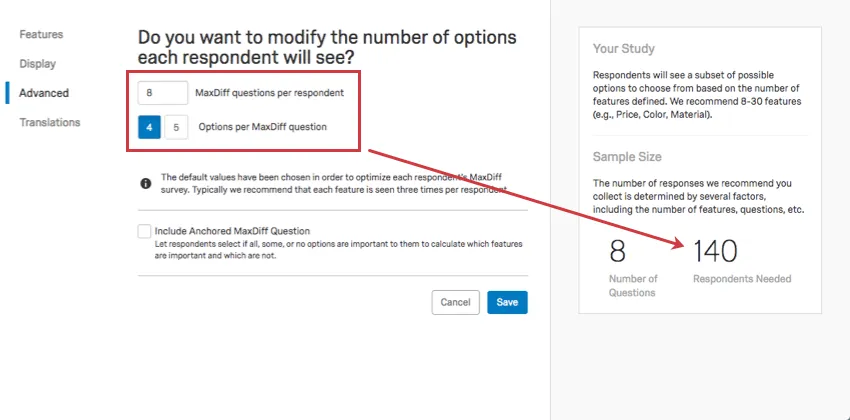Viewport: 850px width, 420px height.
Task: Switch to the Display tab
Action: [x=38, y=63]
